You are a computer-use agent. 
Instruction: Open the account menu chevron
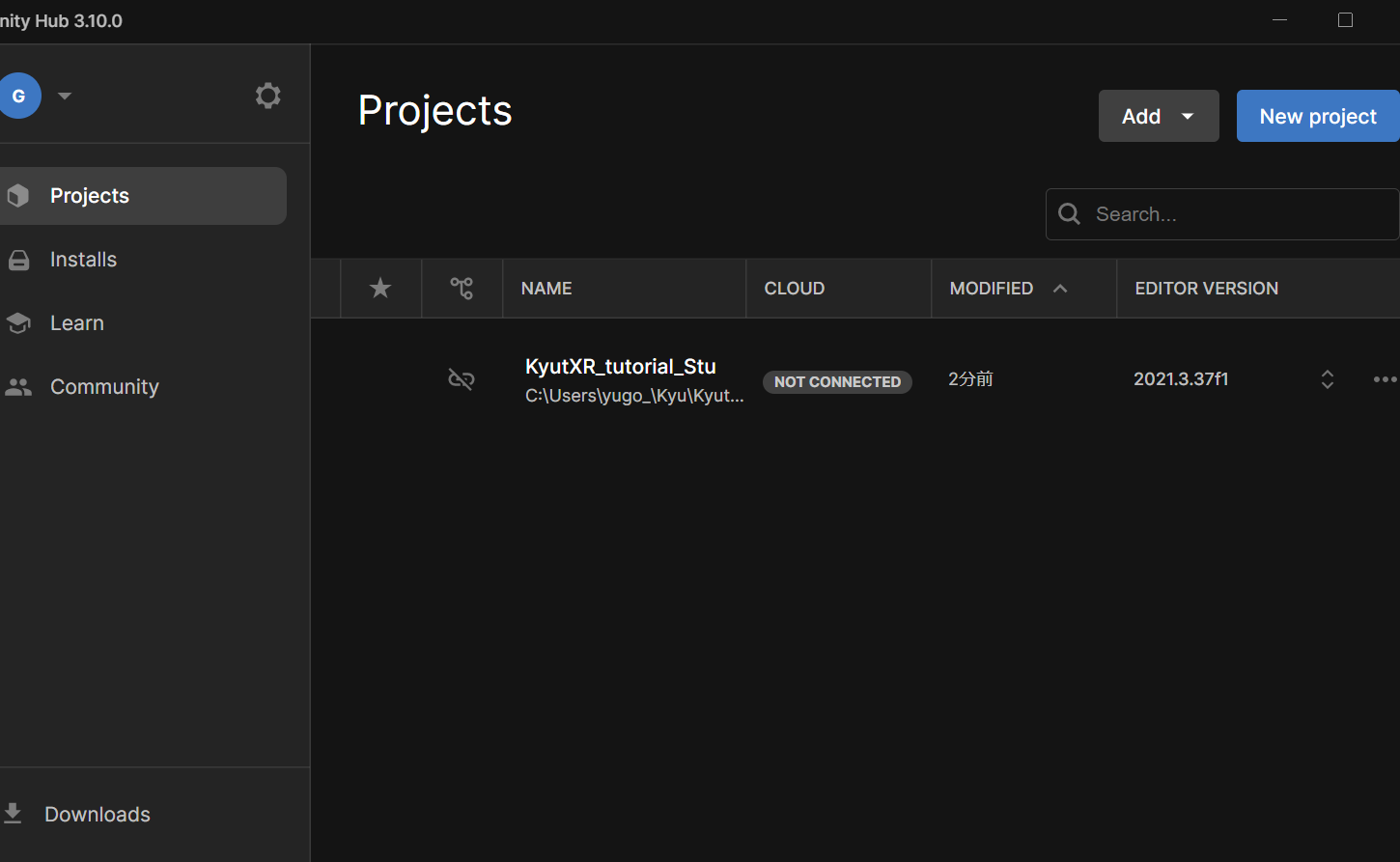[64, 96]
